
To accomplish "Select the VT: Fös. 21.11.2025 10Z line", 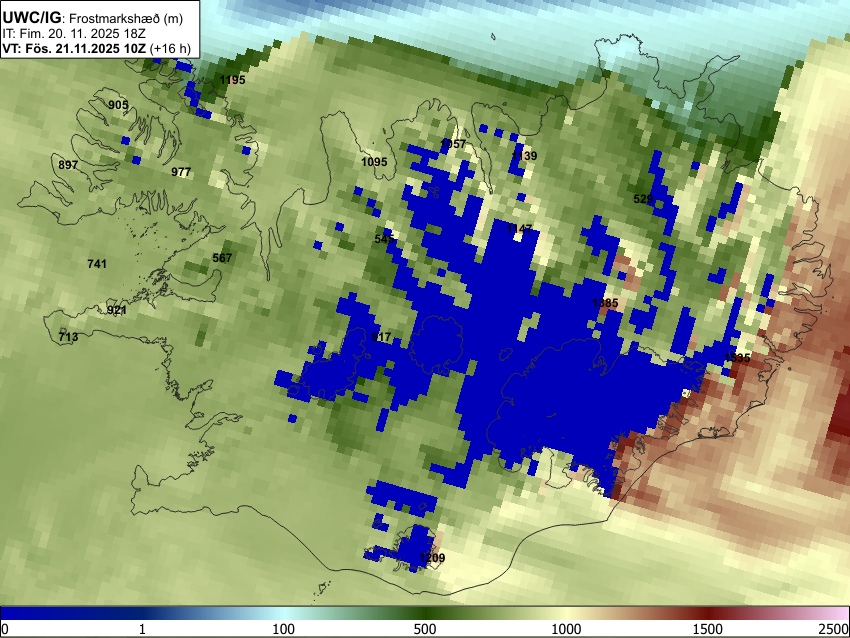I will click(96, 48).
